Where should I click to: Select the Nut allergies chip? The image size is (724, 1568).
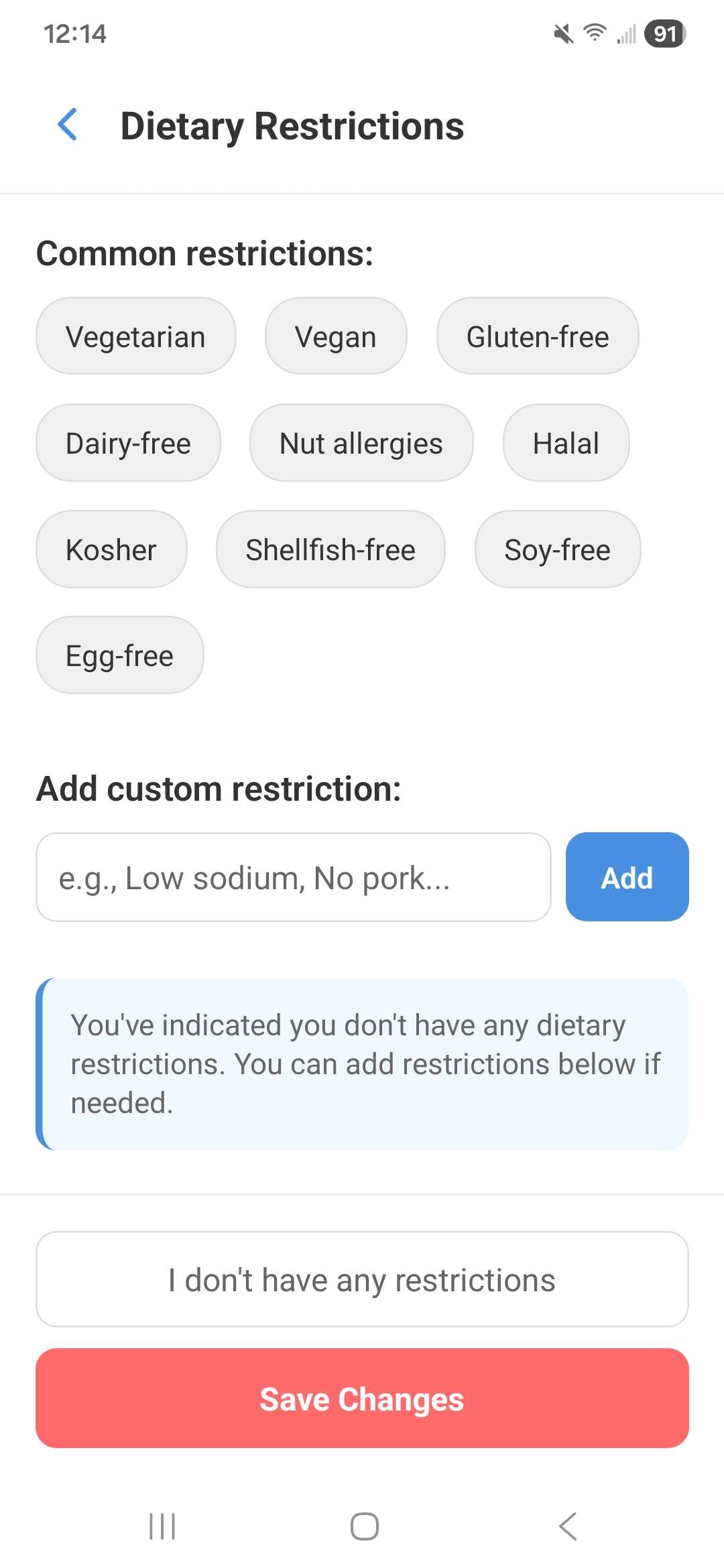[361, 442]
